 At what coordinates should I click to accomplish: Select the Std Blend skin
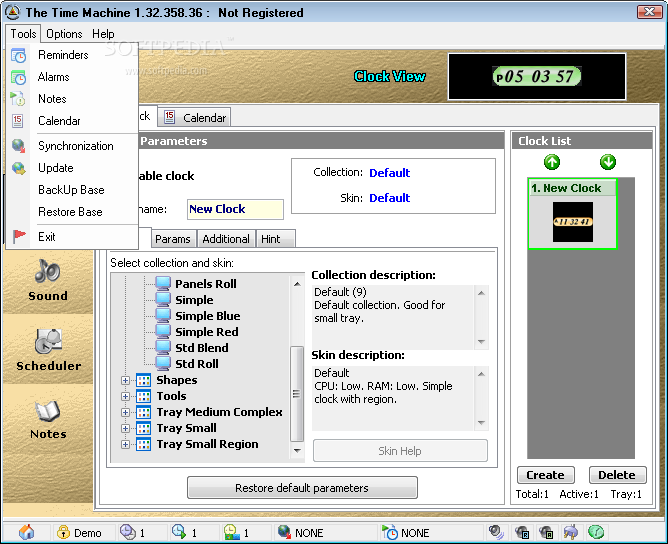tap(202, 348)
